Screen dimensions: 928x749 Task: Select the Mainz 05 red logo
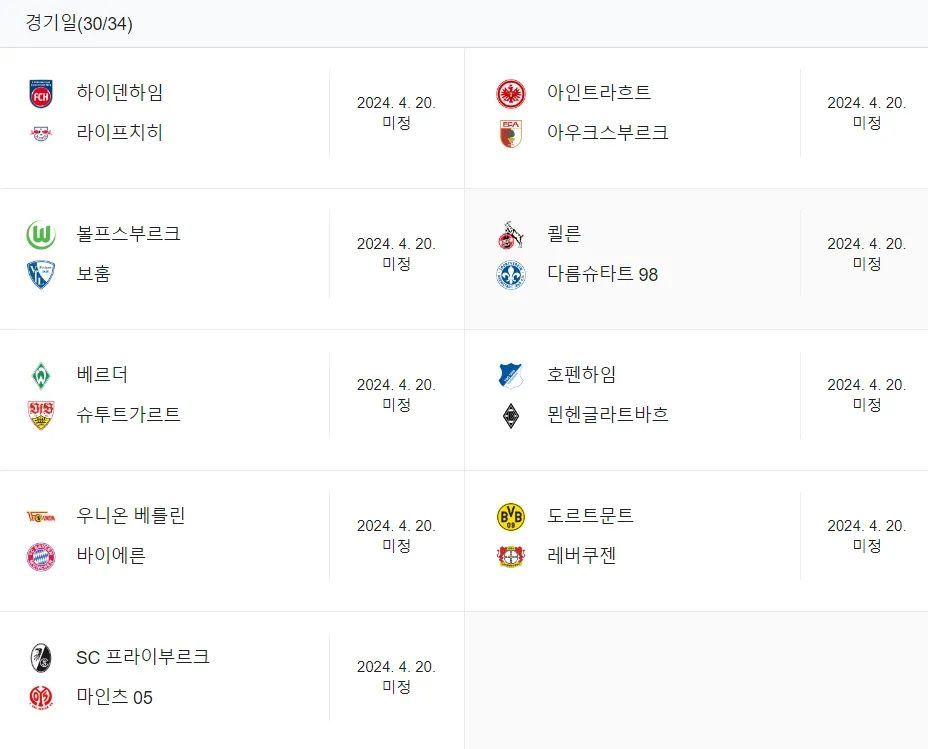pos(41,698)
